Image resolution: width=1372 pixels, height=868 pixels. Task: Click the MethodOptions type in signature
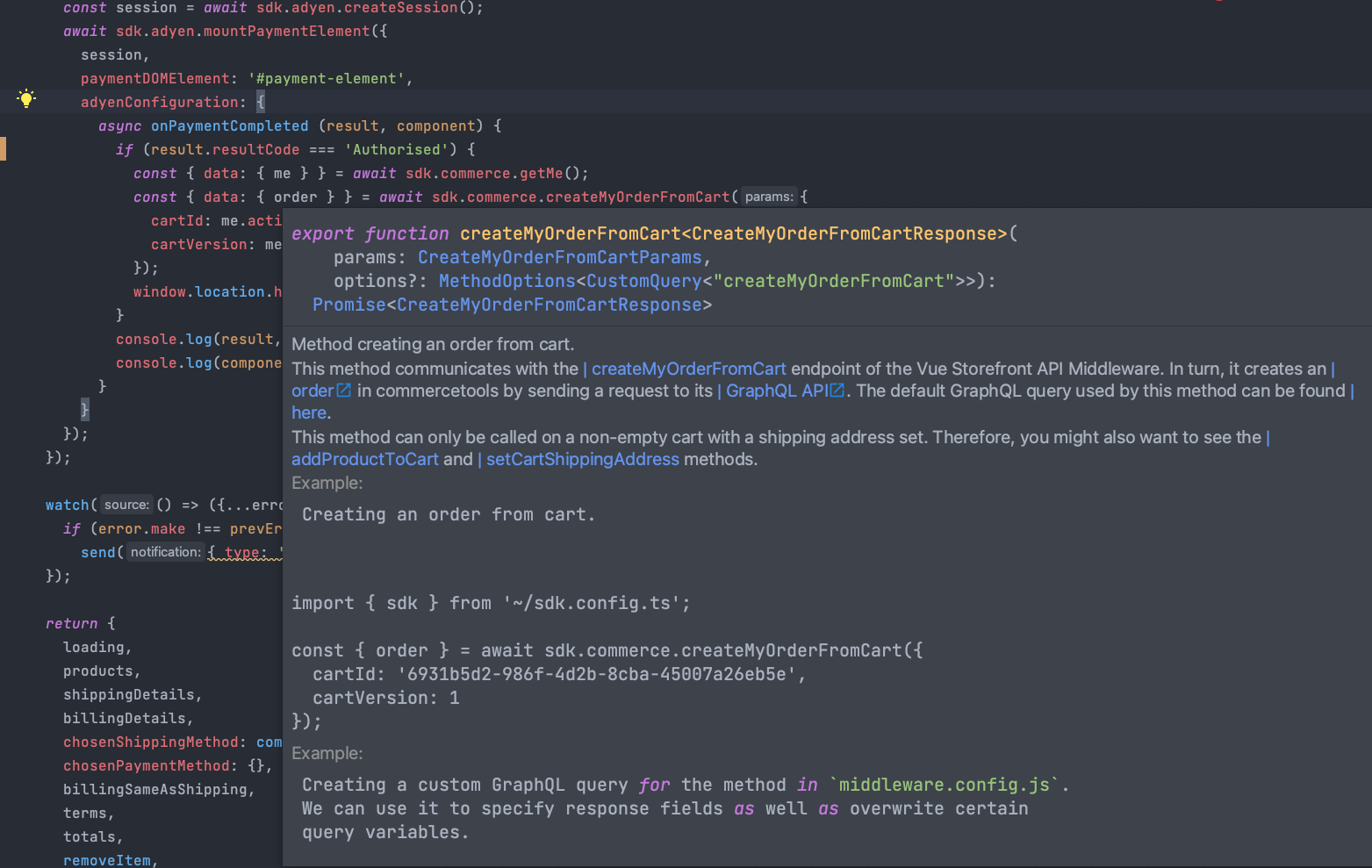click(506, 282)
